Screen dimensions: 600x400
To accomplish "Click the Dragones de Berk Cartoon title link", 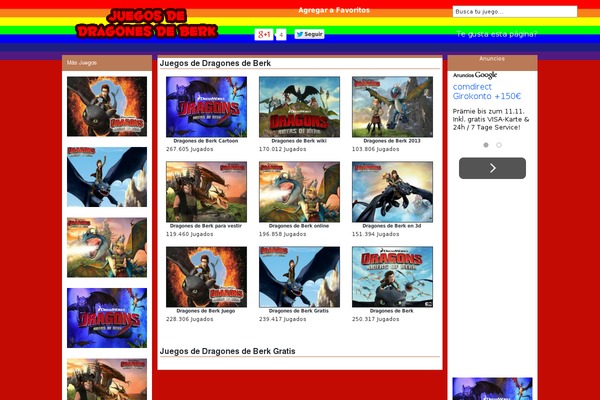I will [206, 141].
